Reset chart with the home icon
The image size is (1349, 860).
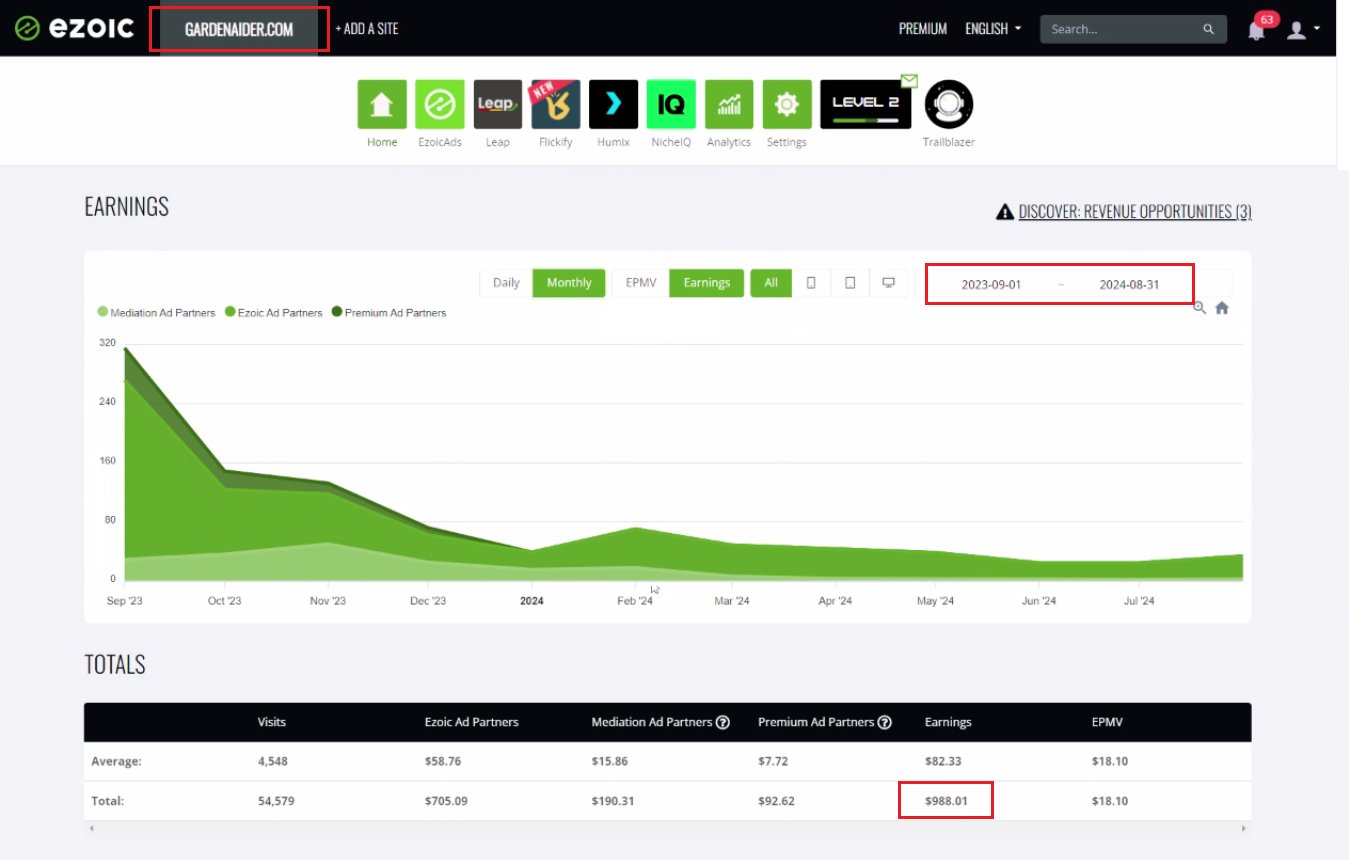[x=1222, y=308]
